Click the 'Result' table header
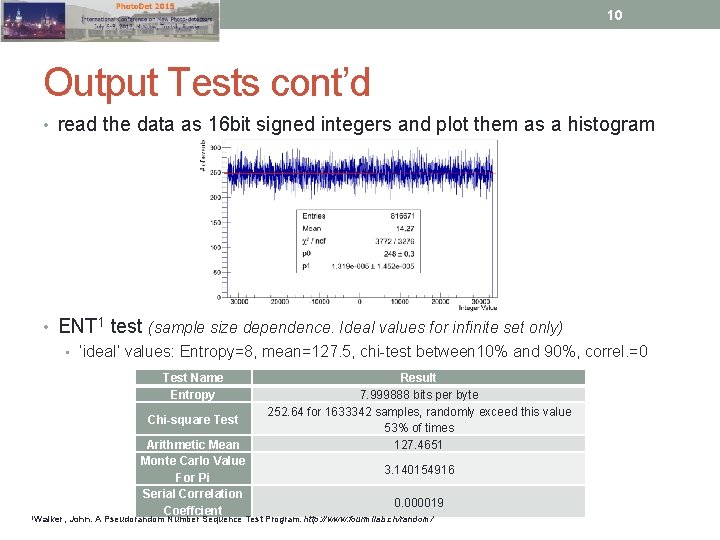 tap(418, 377)
